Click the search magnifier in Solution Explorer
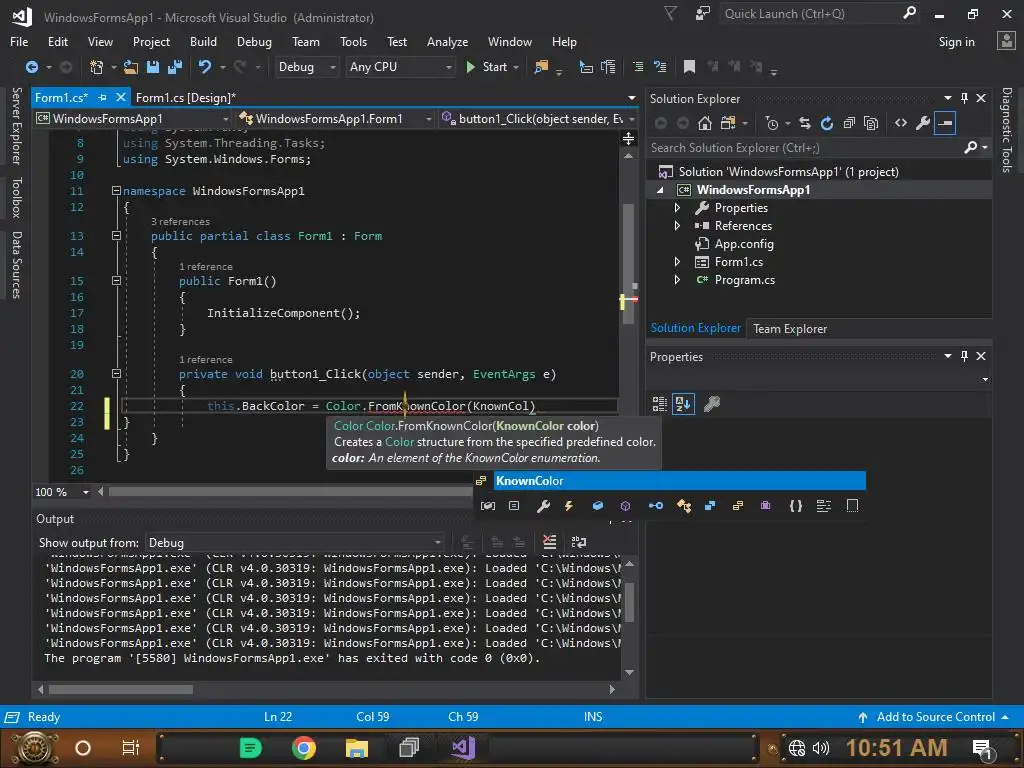This screenshot has height=768, width=1024. point(971,148)
